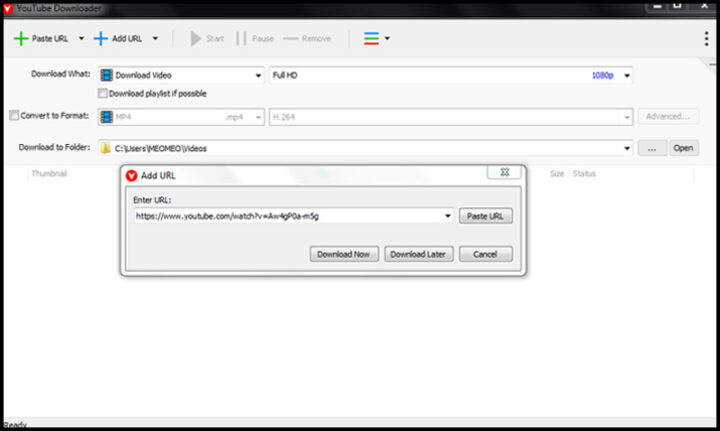The height and width of the screenshot is (431, 720).
Task: Check Download playlist if possible
Action: pyautogui.click(x=103, y=94)
